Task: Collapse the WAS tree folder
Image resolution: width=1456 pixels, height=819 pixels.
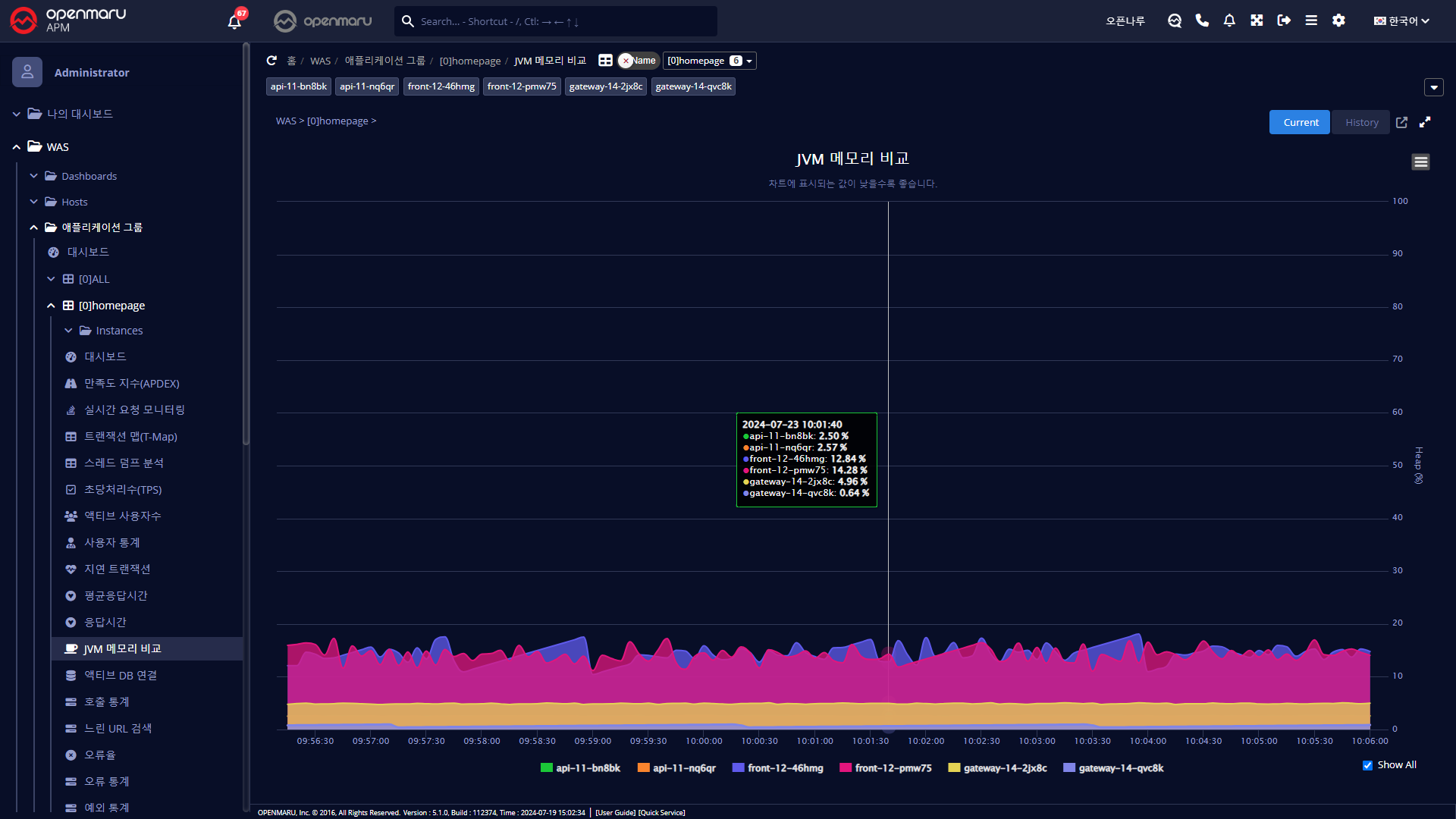Action: pos(17,147)
